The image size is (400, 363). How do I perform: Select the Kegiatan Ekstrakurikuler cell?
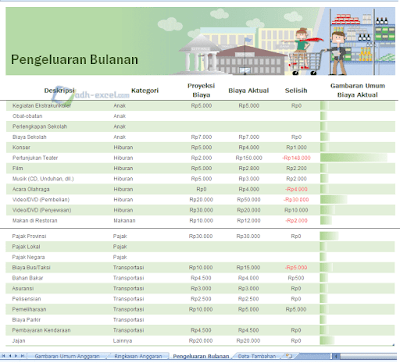pyautogui.click(x=42, y=106)
